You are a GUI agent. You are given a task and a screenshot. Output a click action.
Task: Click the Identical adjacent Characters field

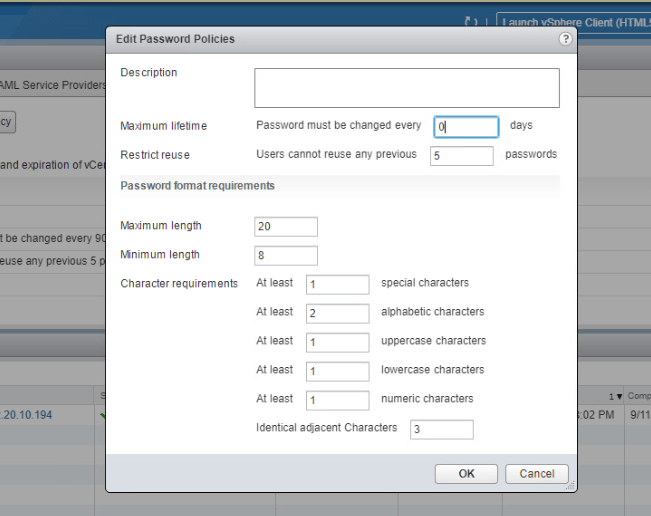coord(441,430)
